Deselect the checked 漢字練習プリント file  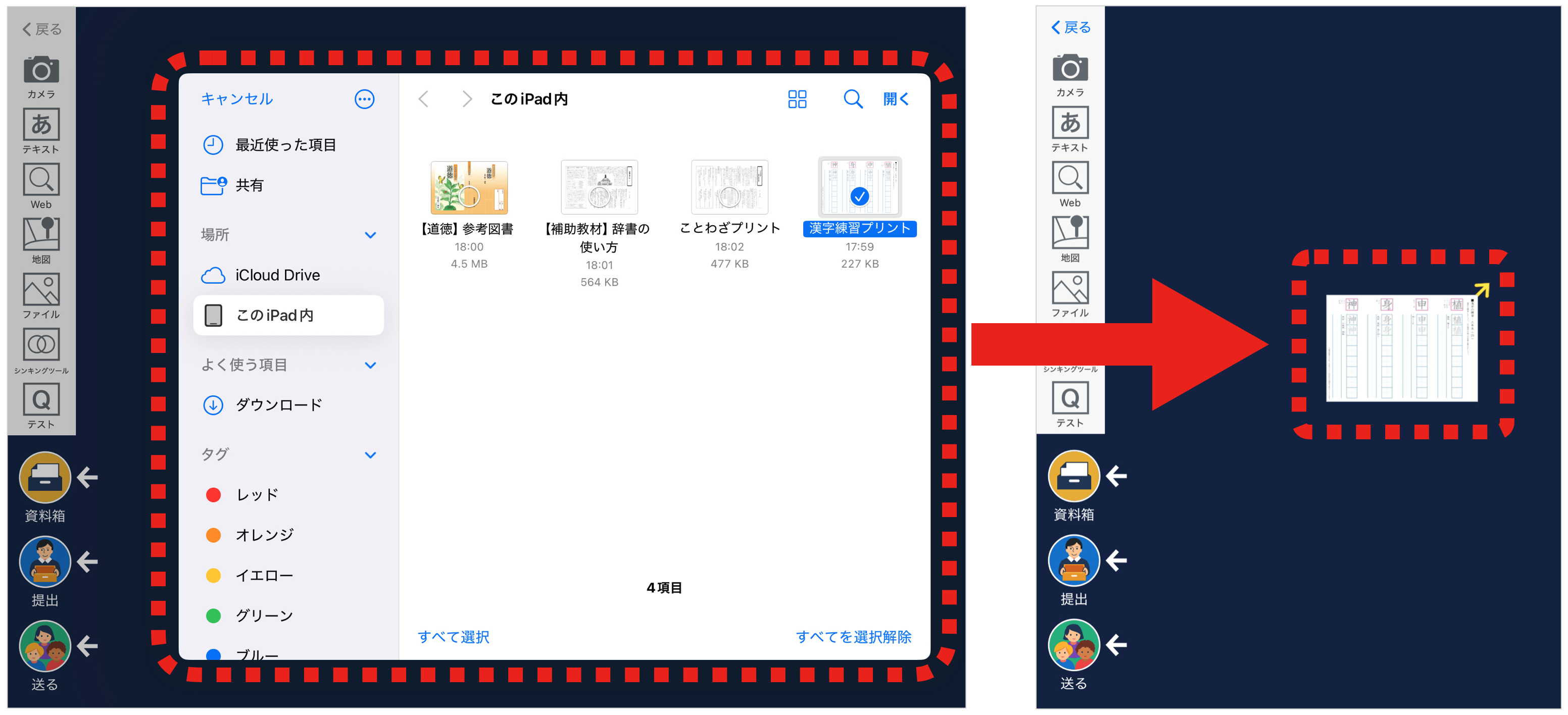(x=859, y=188)
